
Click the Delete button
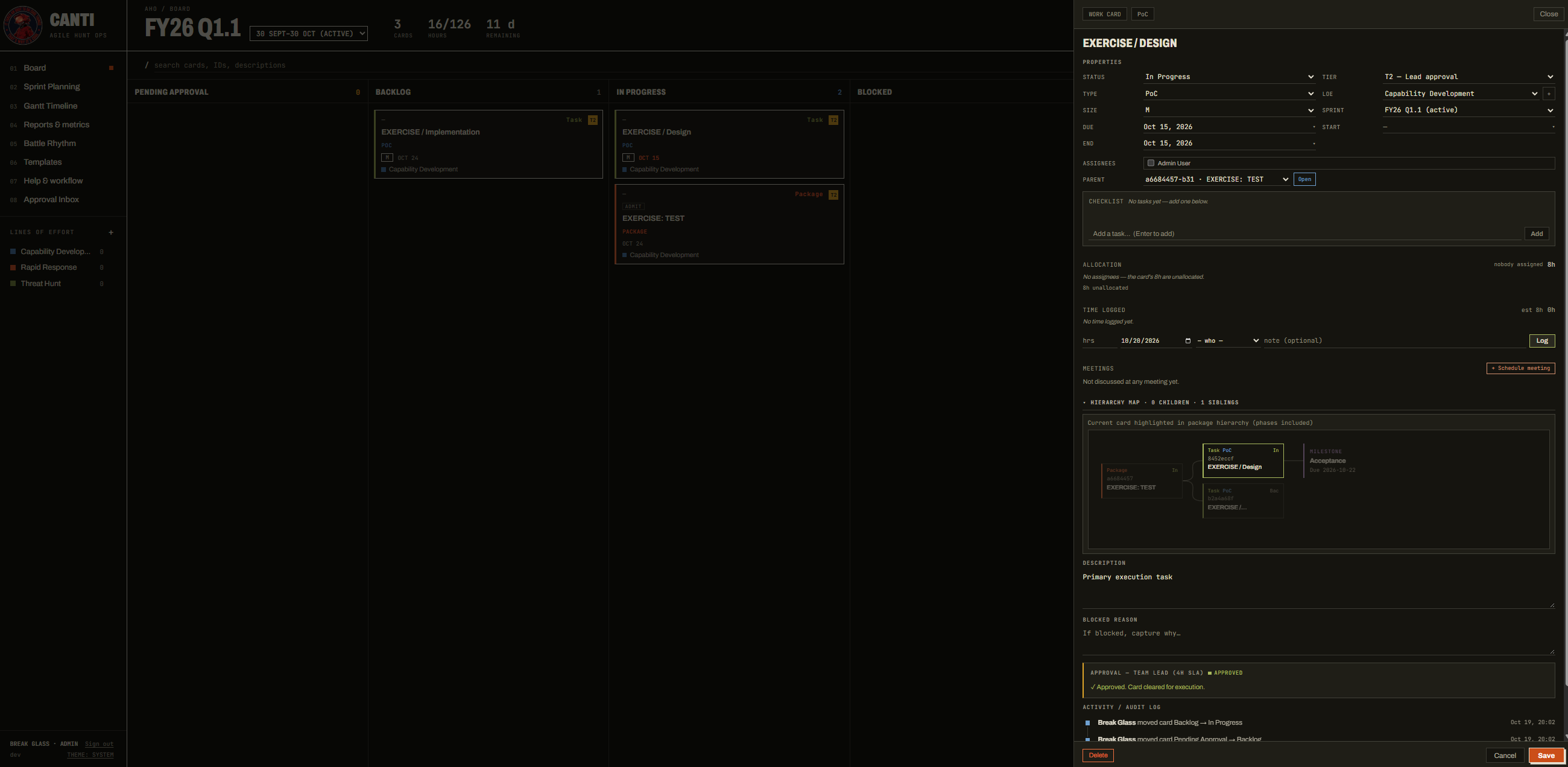(1098, 756)
